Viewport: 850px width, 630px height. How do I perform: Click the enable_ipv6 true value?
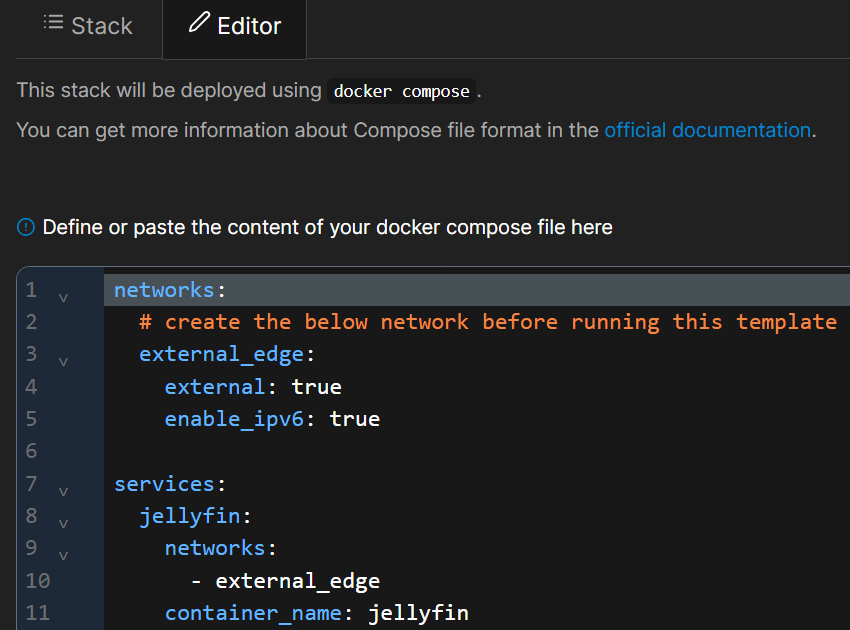354,419
